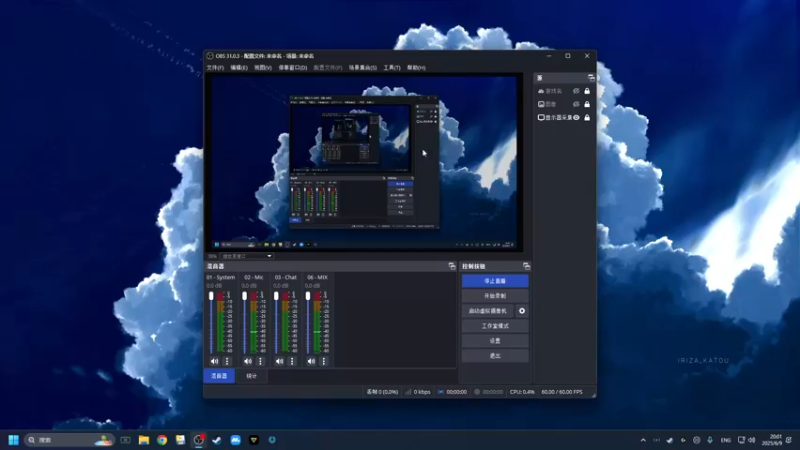Mute the 02 - Mic audio channel
Screen dimensions: 800x450
(x=247, y=361)
